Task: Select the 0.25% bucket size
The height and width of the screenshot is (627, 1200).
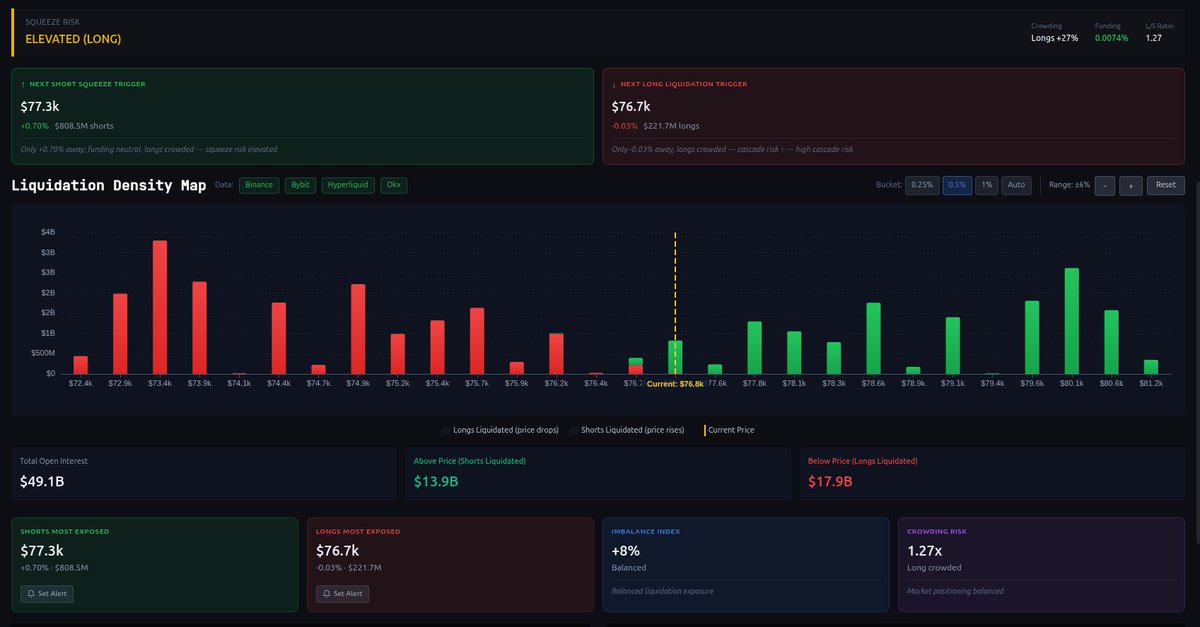Action: point(922,185)
